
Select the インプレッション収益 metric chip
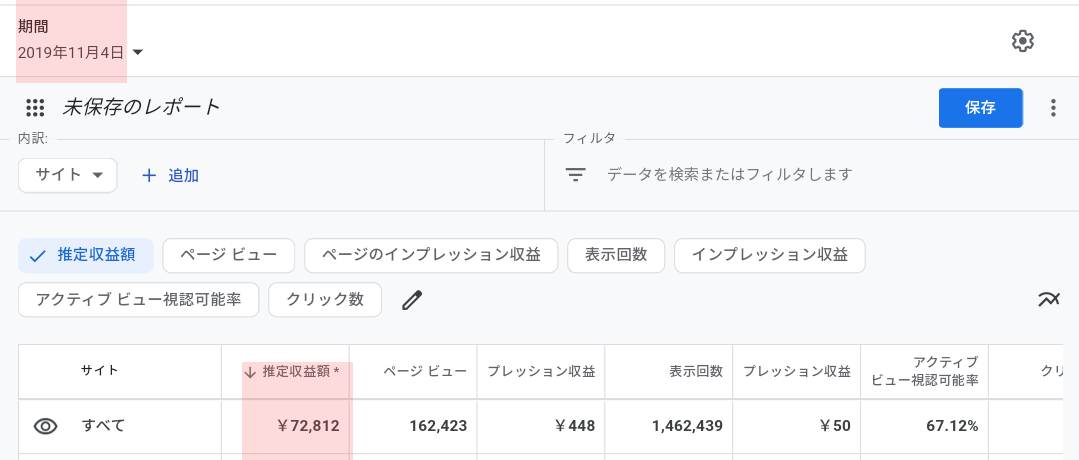(x=769, y=255)
